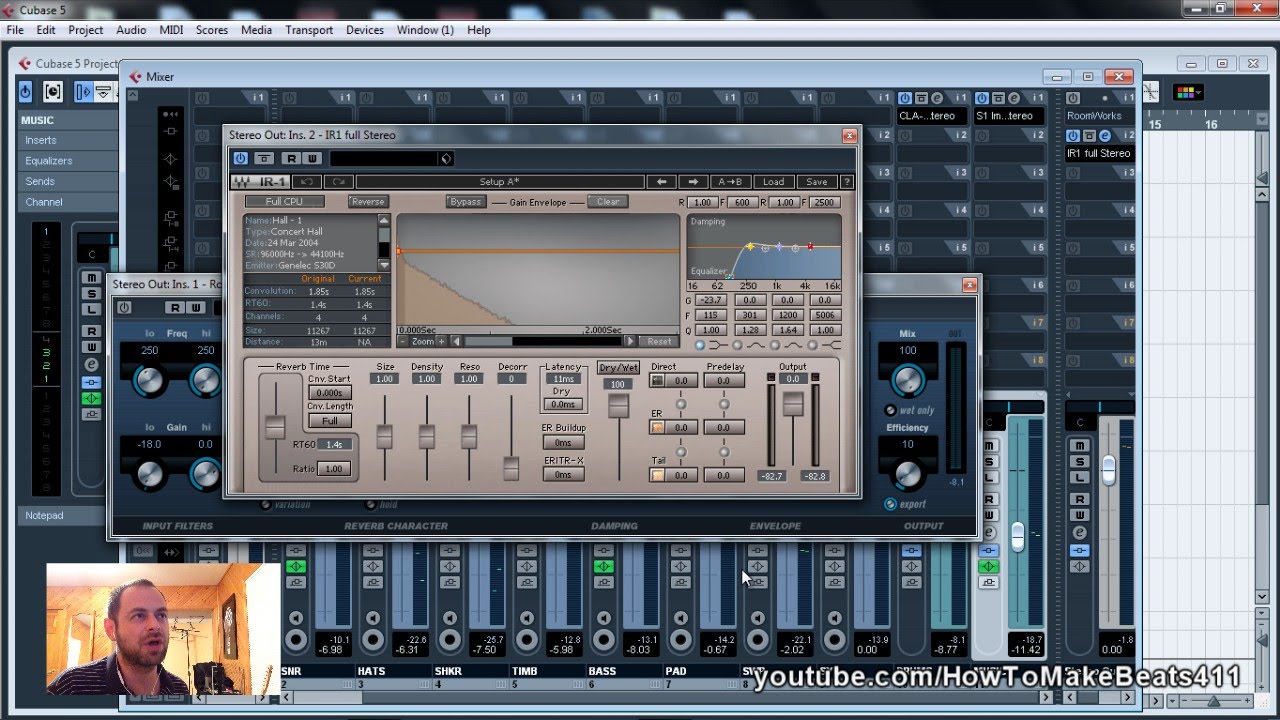The height and width of the screenshot is (720, 1280).
Task: Click the Full CPU button
Action: tap(284, 201)
